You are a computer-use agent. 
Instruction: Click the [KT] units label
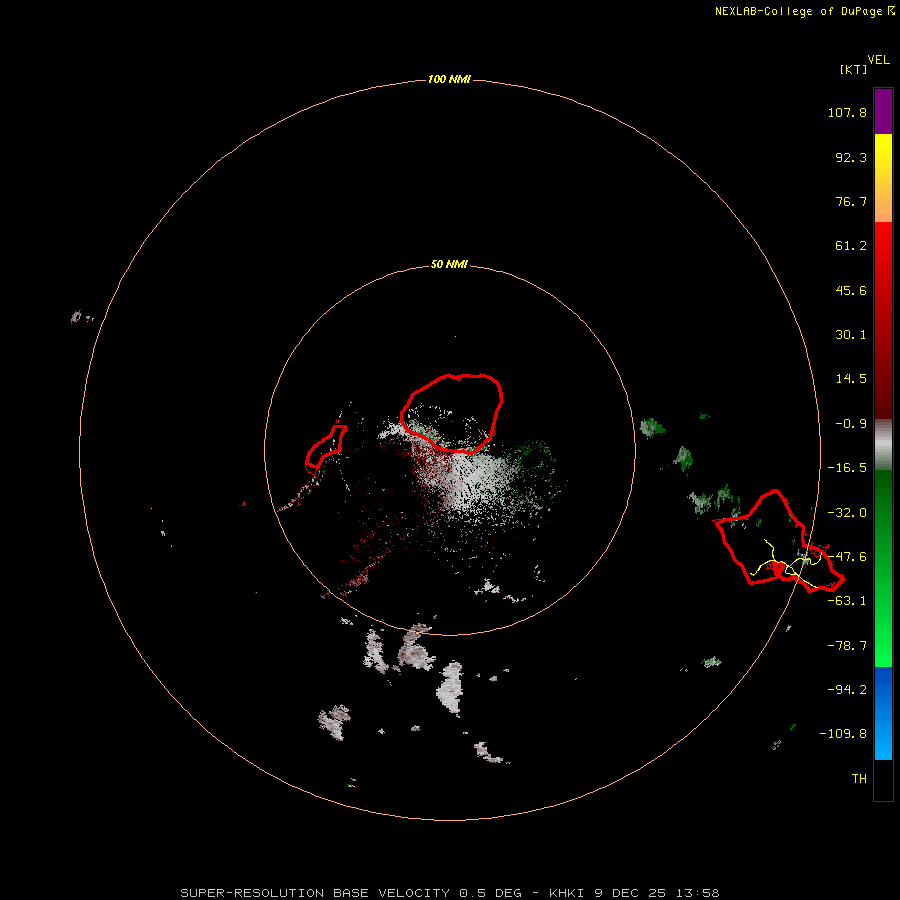(x=853, y=69)
